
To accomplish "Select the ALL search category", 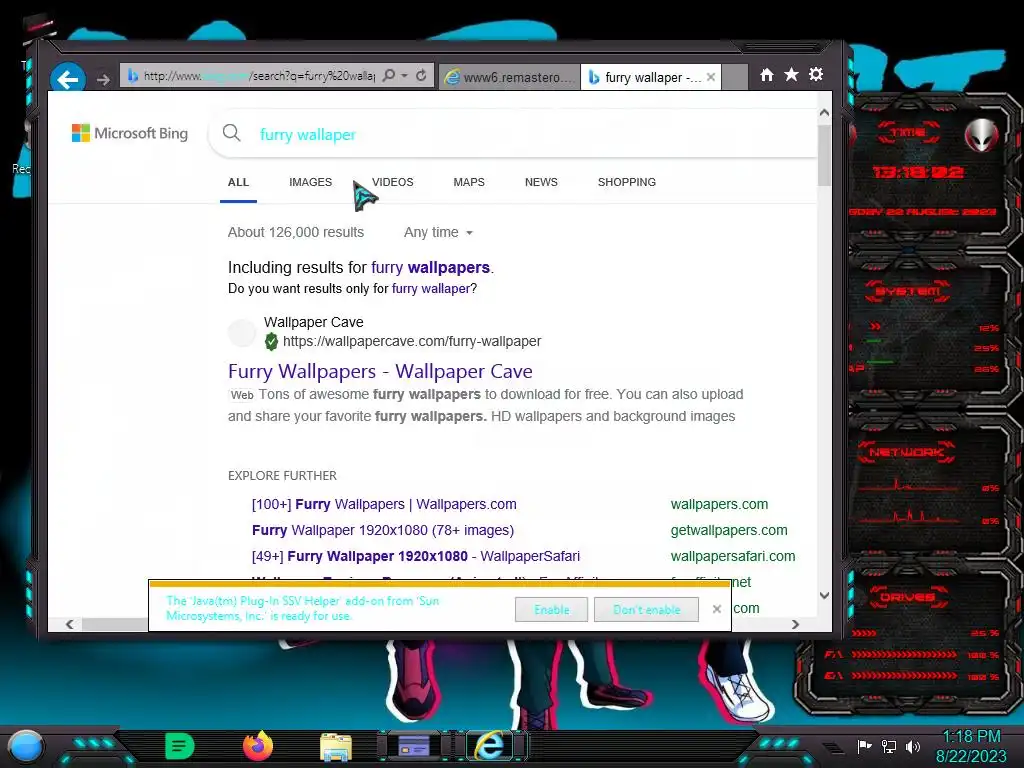I will [238, 182].
